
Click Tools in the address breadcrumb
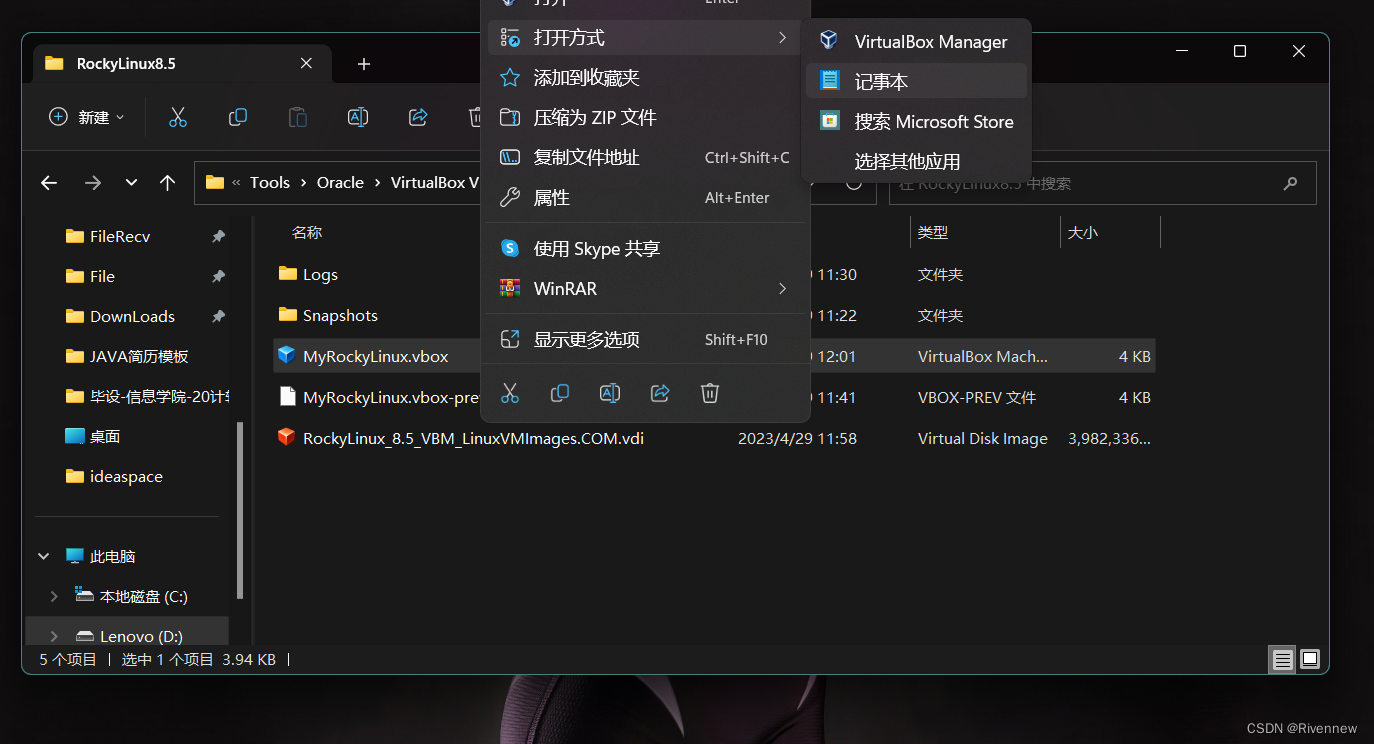pyautogui.click(x=270, y=182)
